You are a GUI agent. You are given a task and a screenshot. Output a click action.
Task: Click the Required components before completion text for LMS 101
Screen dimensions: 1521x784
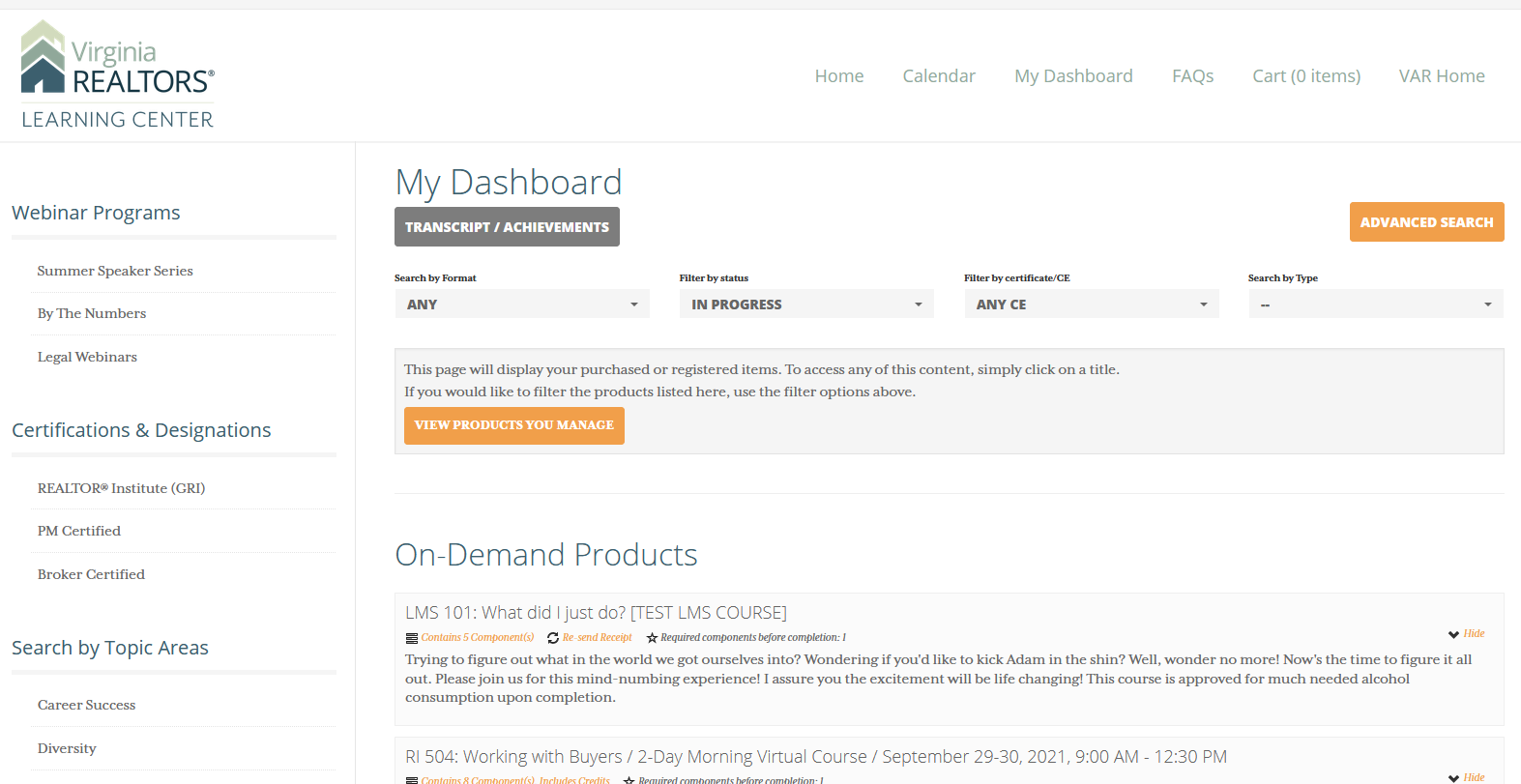pos(753,638)
